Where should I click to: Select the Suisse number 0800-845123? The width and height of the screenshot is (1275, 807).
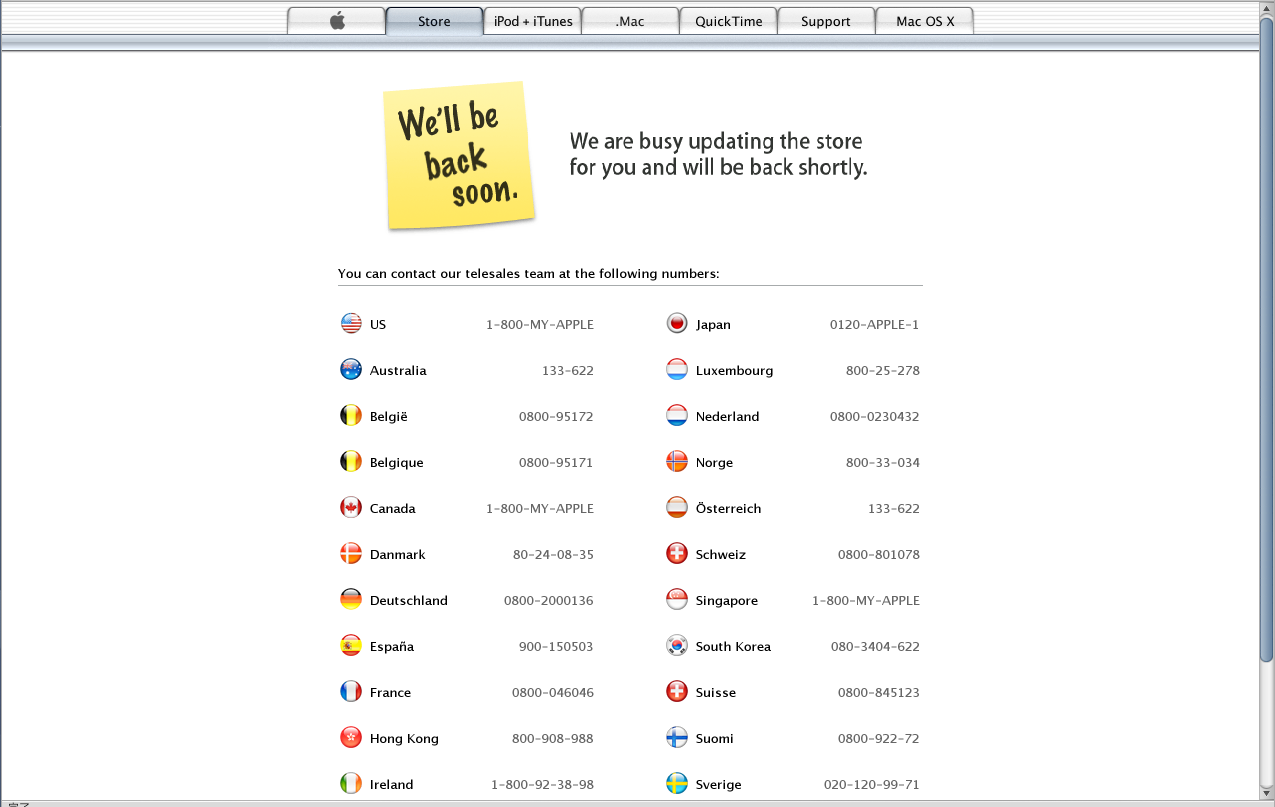(879, 693)
